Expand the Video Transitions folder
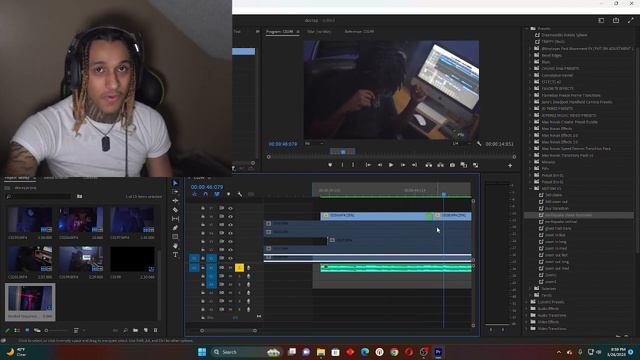This screenshot has width=640, height=360. (527, 329)
